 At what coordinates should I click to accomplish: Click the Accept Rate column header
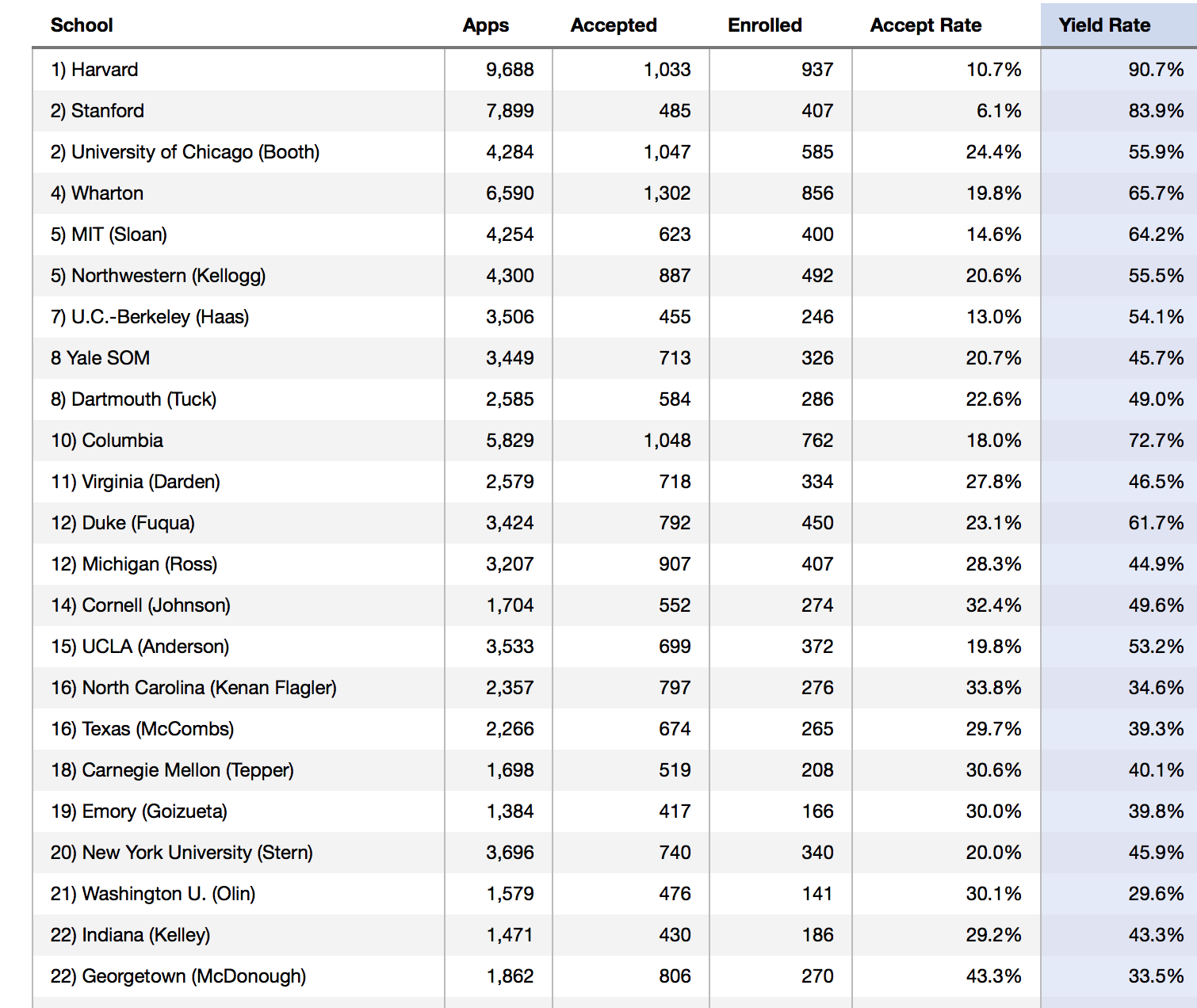coord(926,25)
